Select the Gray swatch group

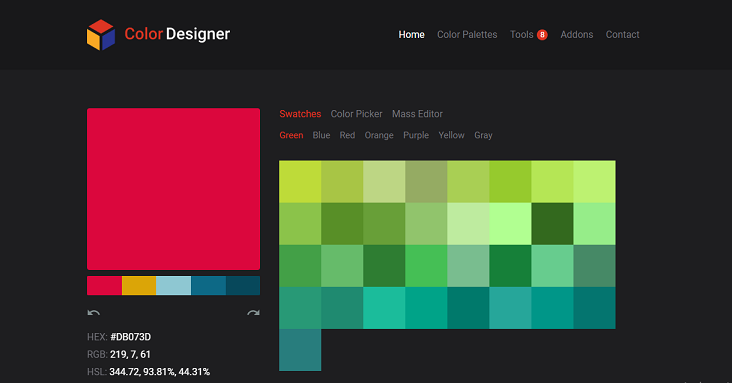483,135
